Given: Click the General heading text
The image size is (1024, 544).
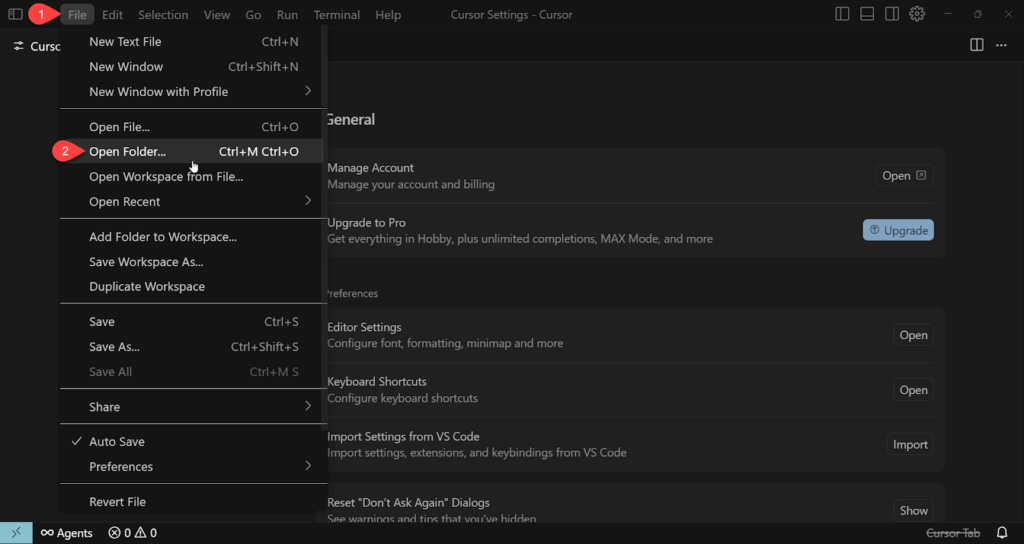Looking at the screenshot, I should tap(350, 120).
